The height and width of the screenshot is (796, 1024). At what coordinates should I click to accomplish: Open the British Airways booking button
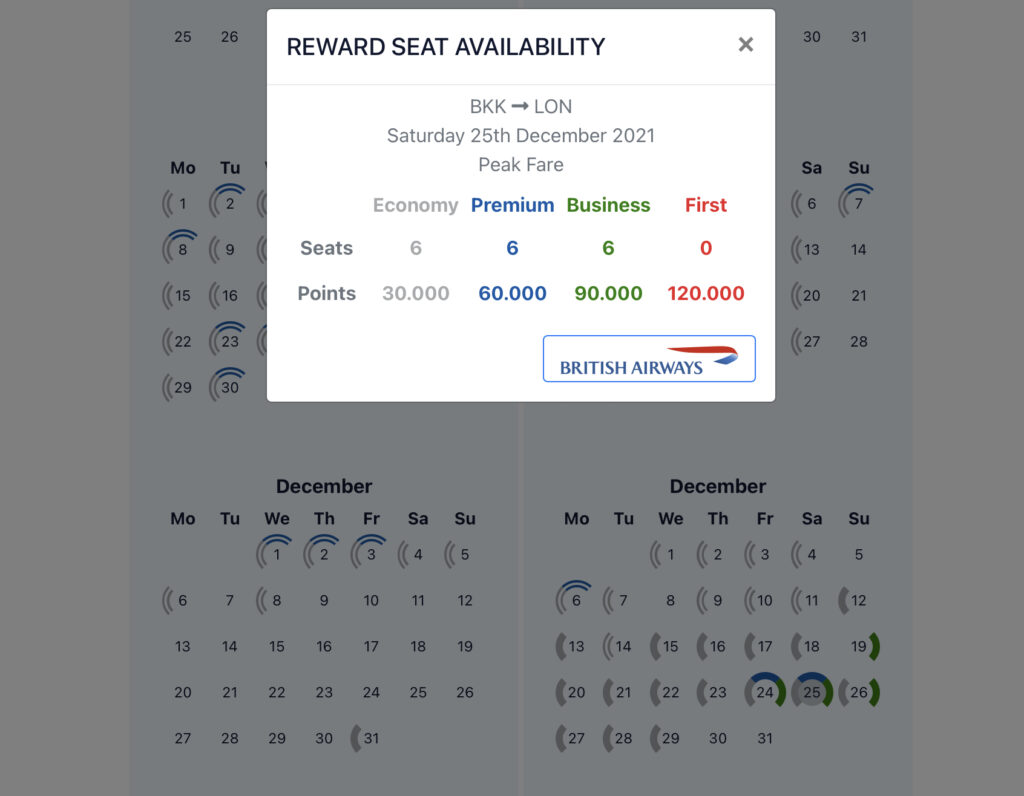[649, 358]
